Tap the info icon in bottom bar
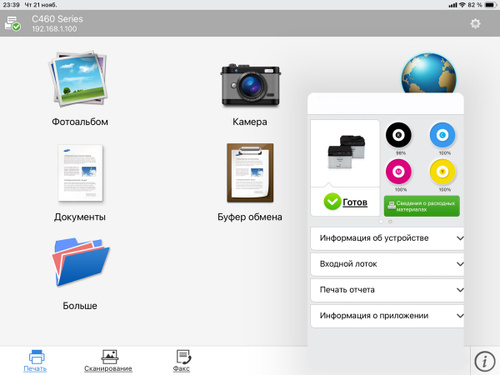The width and height of the screenshot is (500, 375). [484, 361]
